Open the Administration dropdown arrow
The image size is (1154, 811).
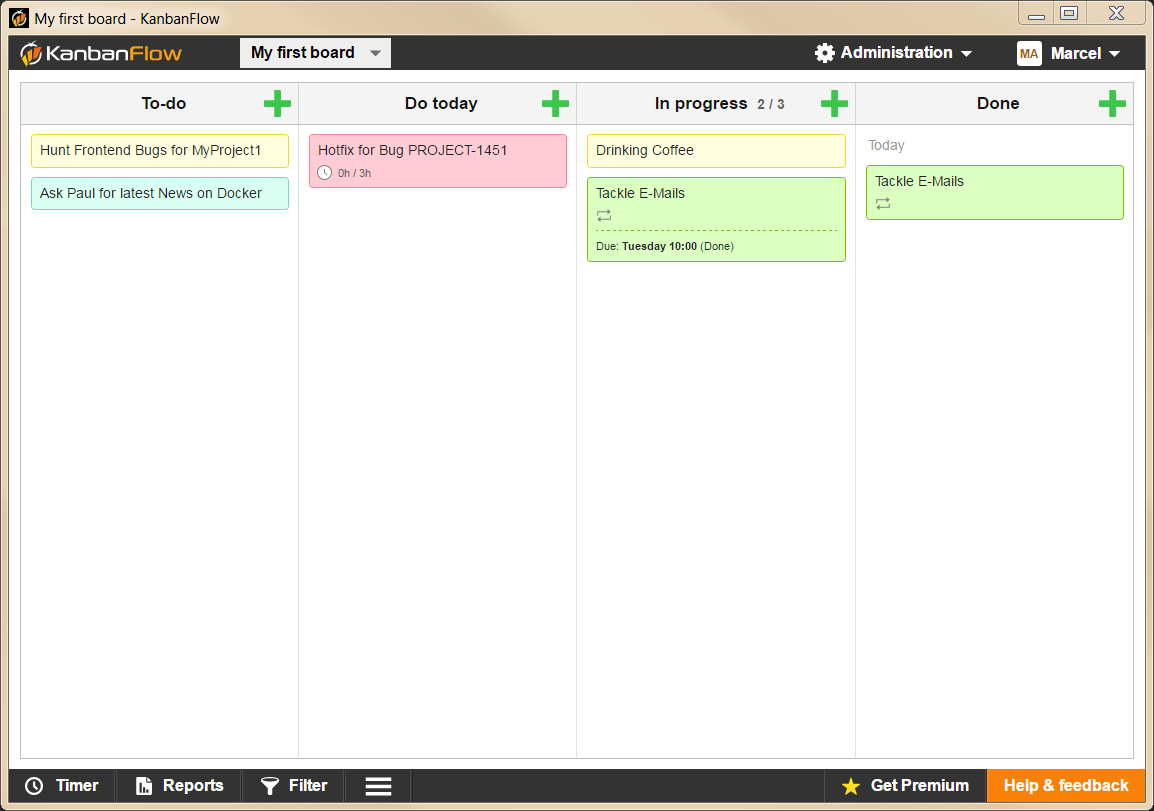(966, 53)
